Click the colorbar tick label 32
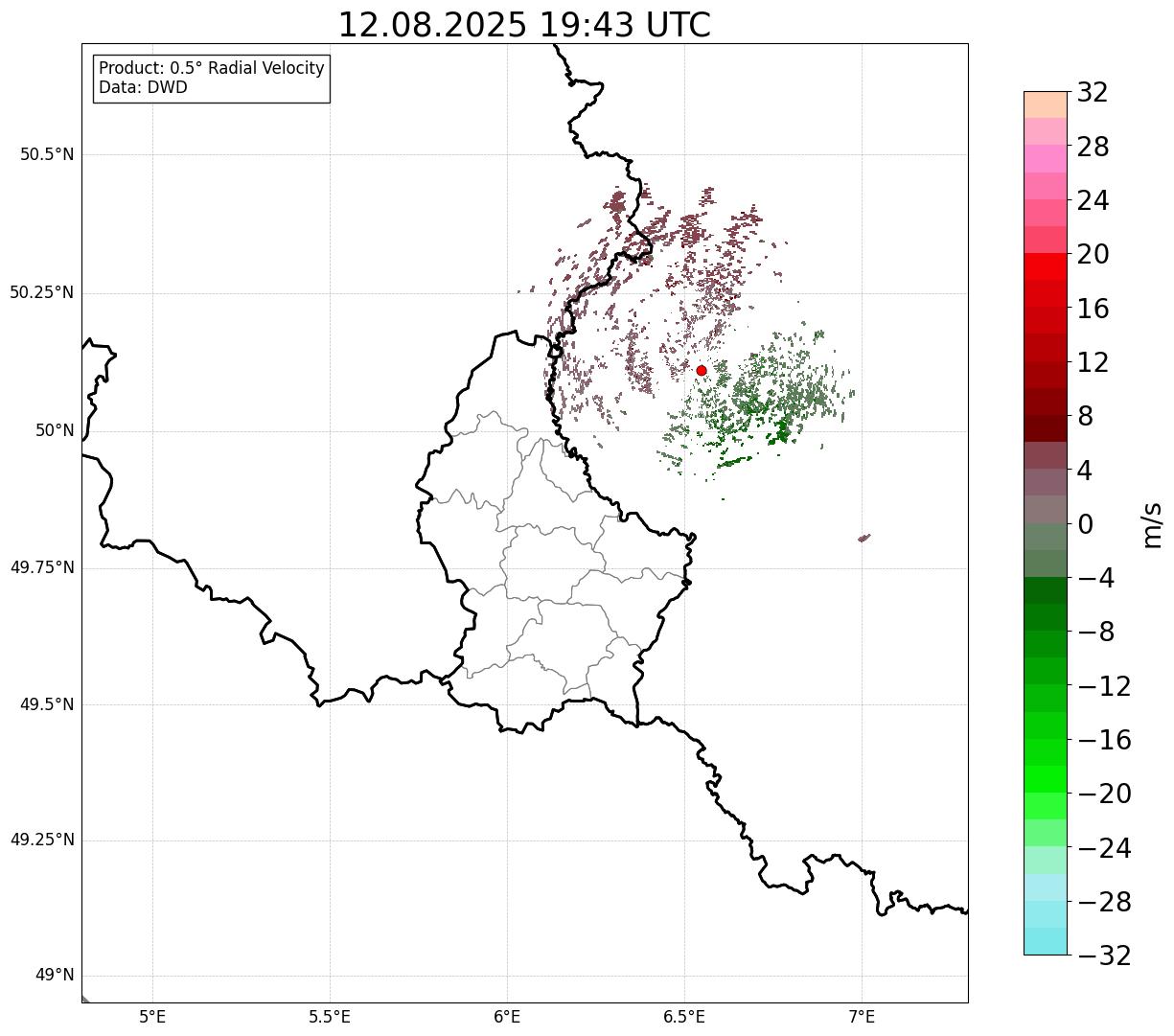The image size is (1174, 1036). coord(1093,93)
